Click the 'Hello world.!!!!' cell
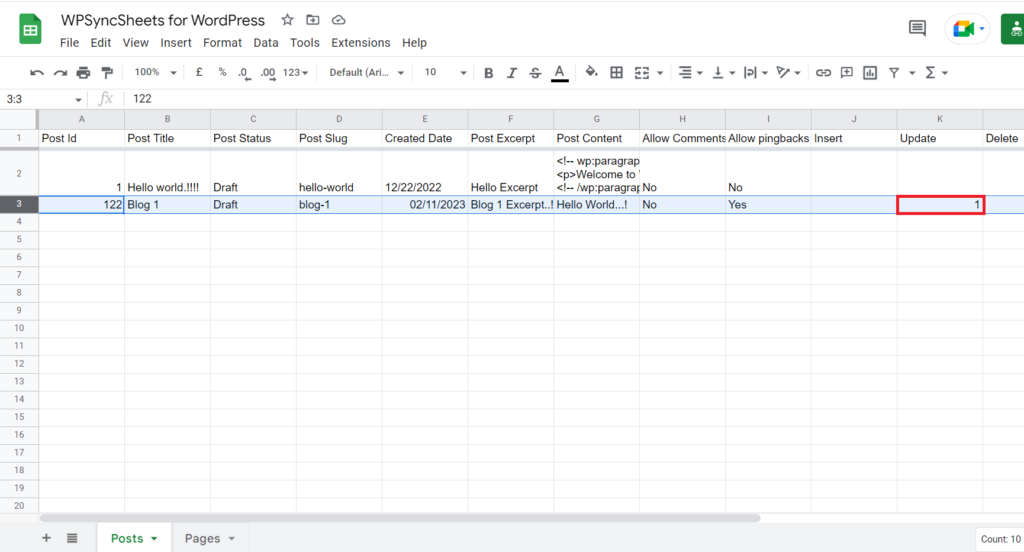This screenshot has width=1024, height=552. click(x=167, y=173)
